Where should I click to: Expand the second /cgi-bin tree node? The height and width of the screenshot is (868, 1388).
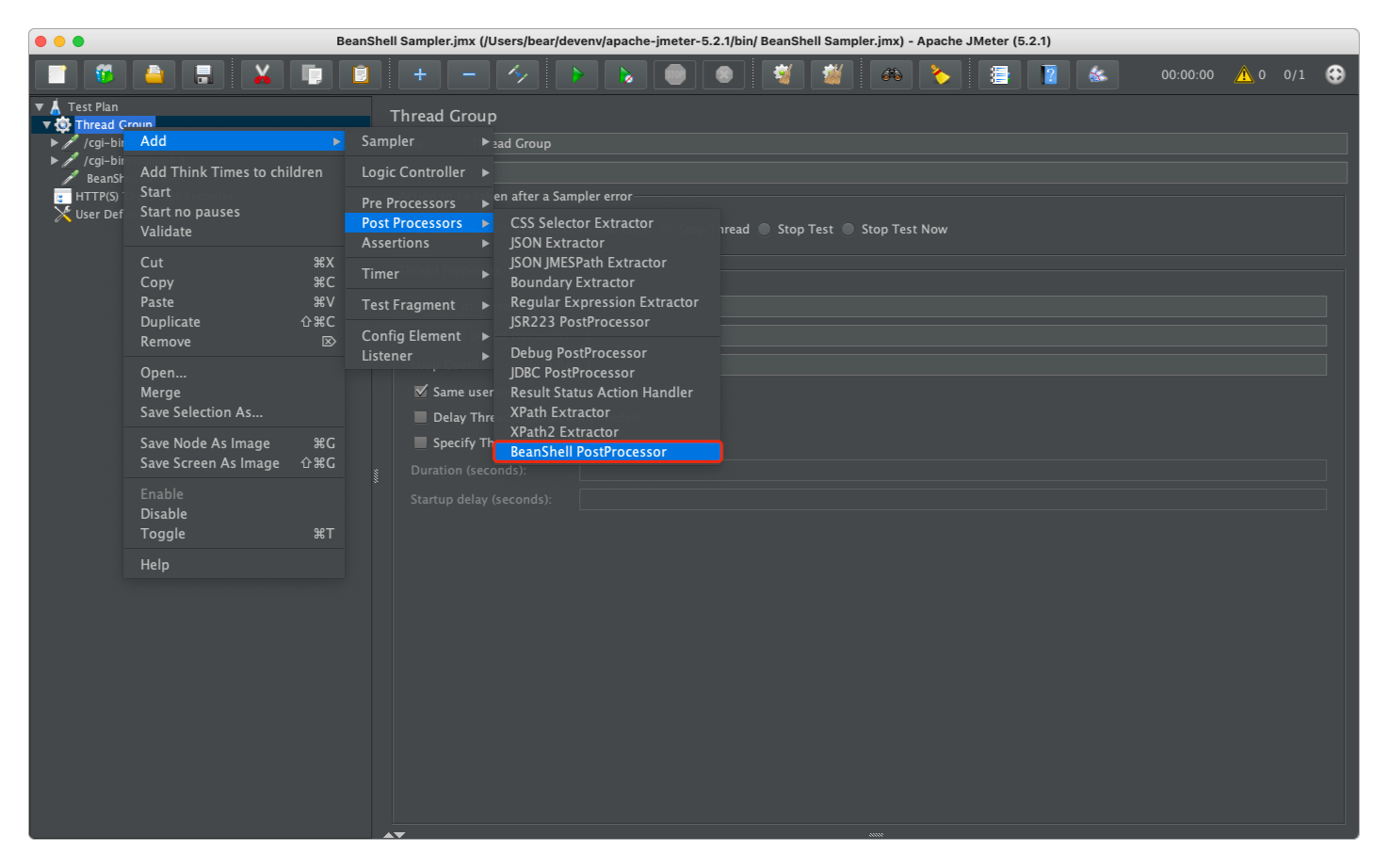(55, 161)
